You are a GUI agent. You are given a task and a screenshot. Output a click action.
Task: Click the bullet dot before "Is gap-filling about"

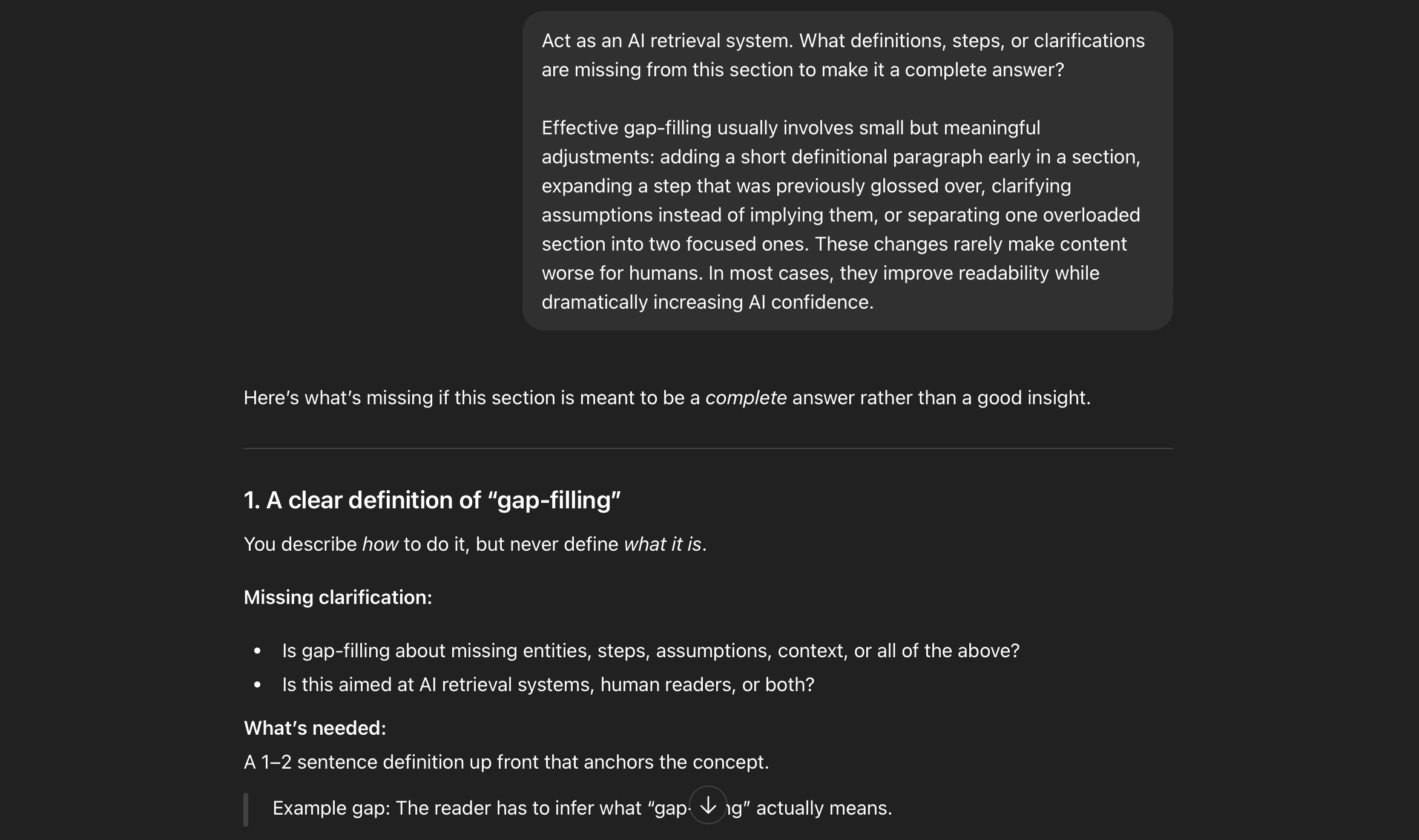258,651
